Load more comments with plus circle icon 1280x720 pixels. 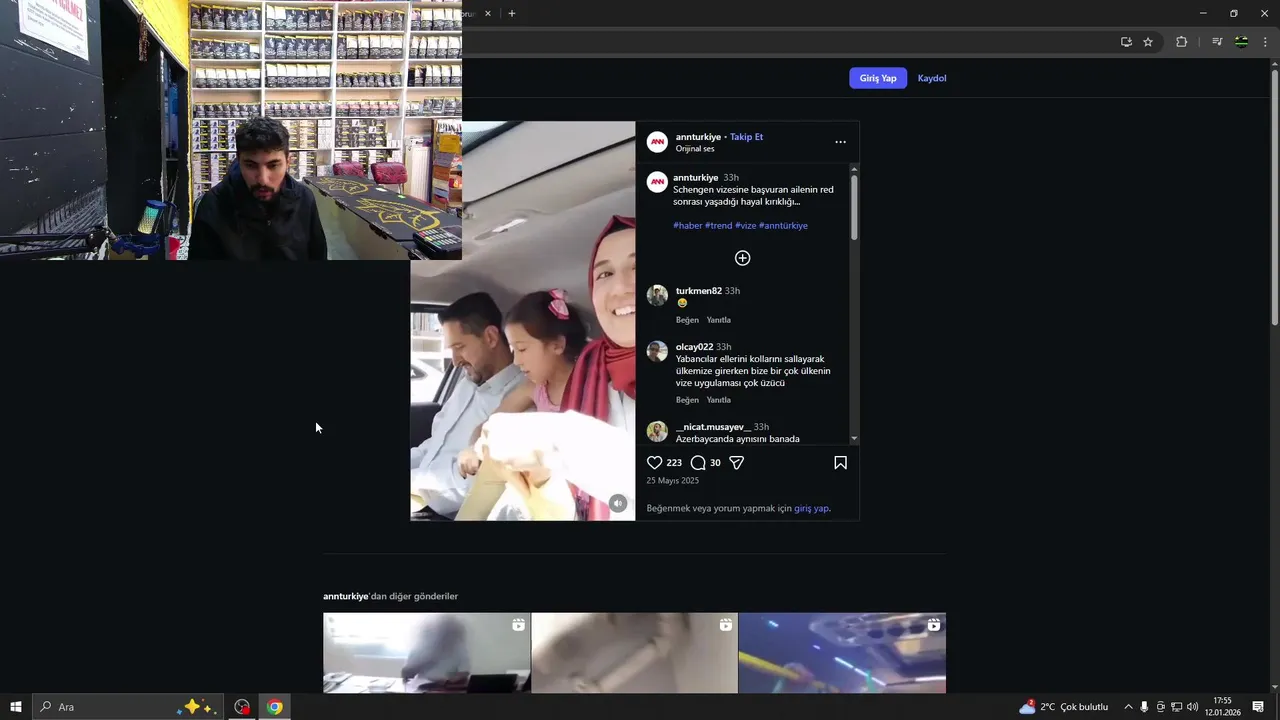(742, 258)
